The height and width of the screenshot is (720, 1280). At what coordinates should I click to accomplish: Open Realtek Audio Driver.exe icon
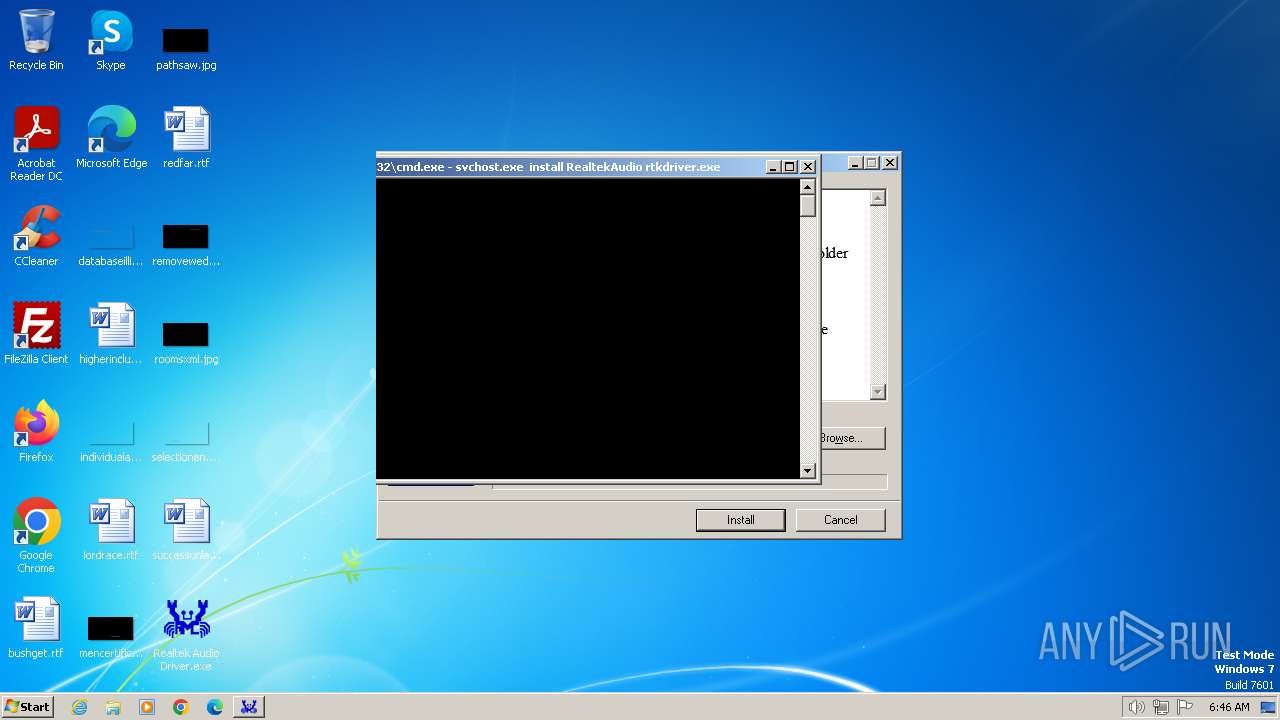[186, 634]
